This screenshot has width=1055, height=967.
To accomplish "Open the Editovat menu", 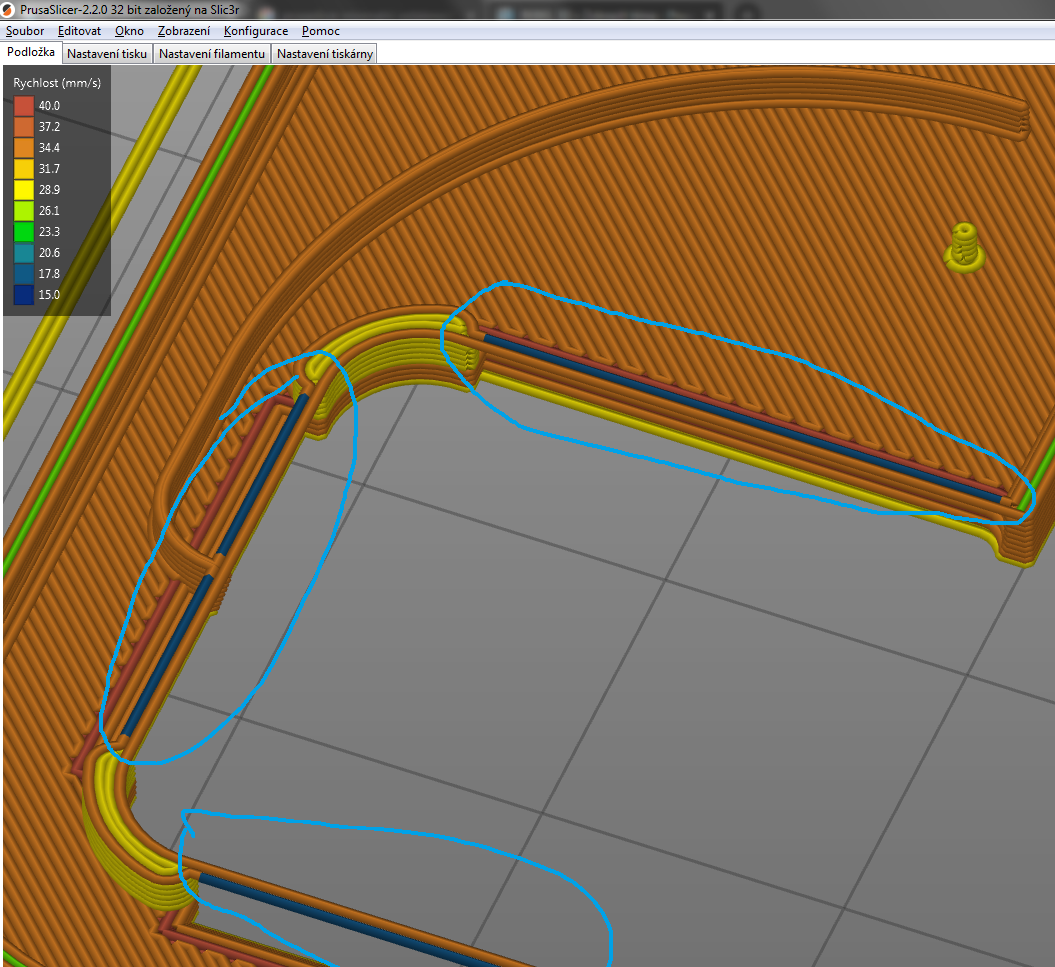I will (x=79, y=31).
